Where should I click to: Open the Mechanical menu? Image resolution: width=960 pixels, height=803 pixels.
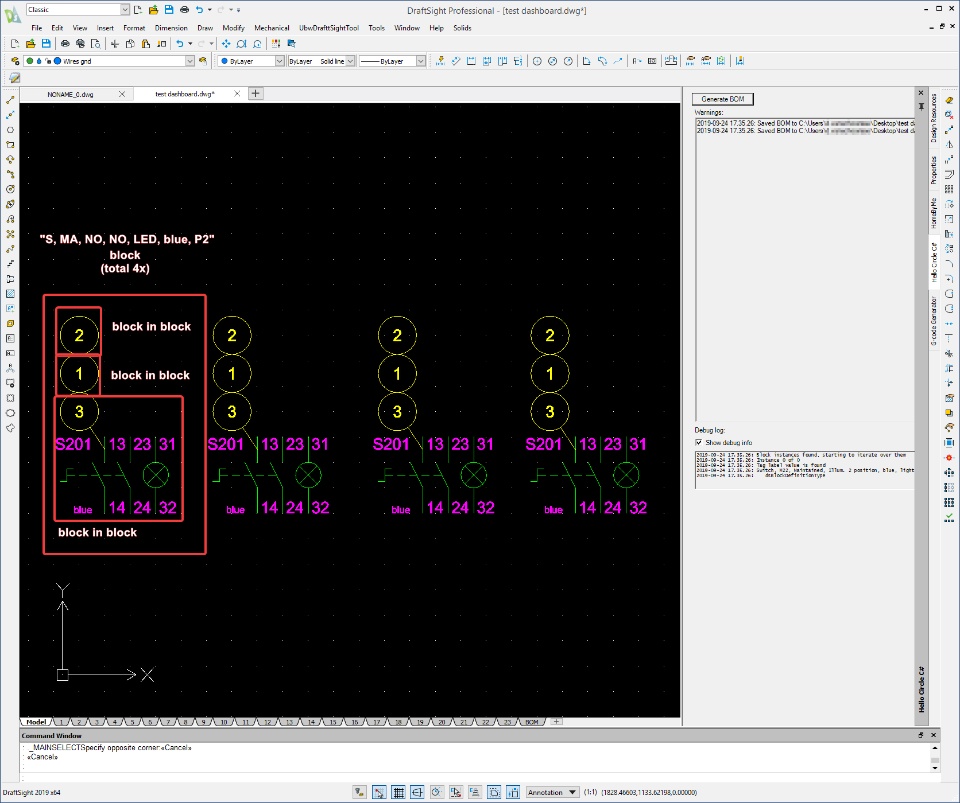click(x=271, y=28)
